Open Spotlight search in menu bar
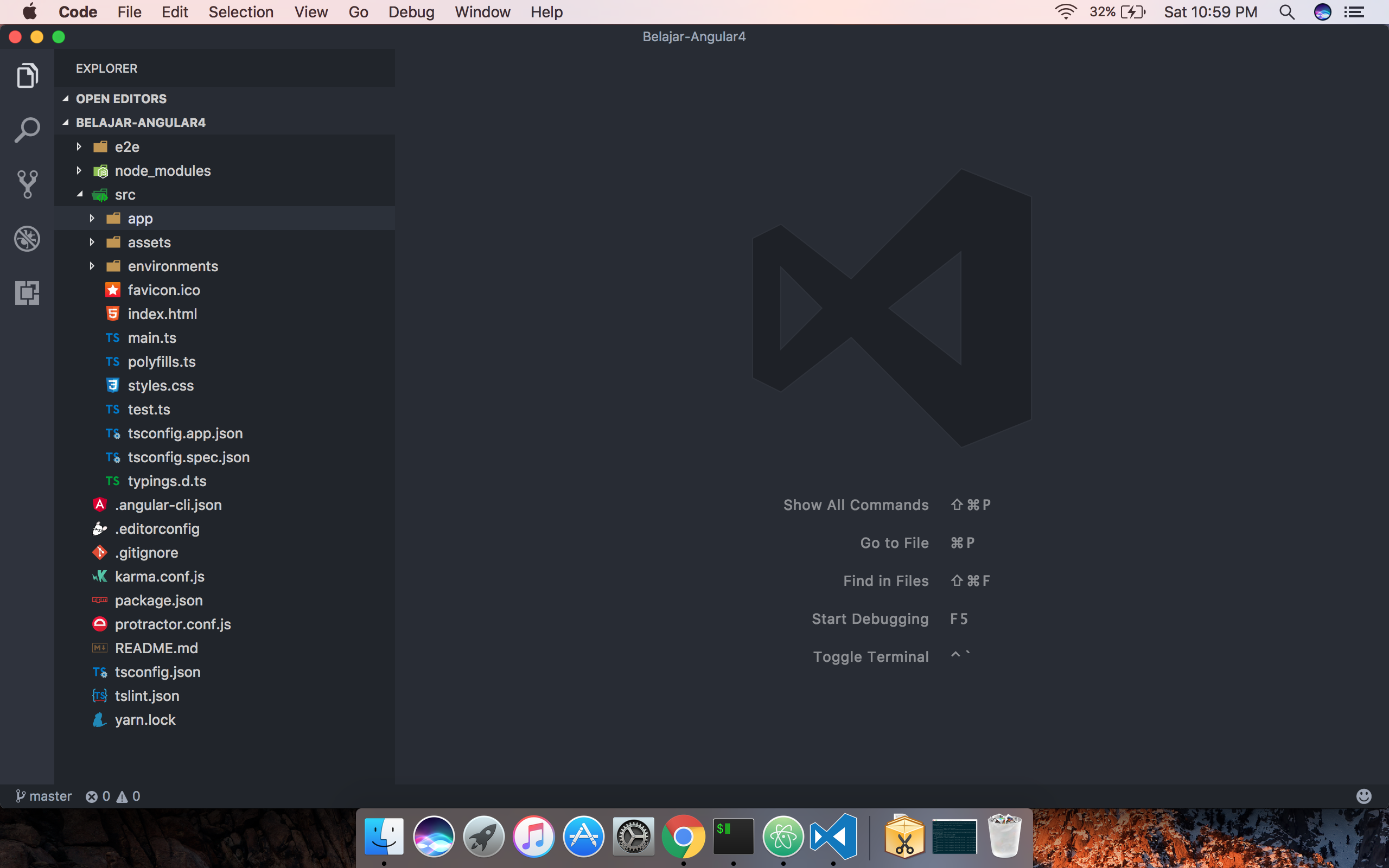 pos(1287,12)
